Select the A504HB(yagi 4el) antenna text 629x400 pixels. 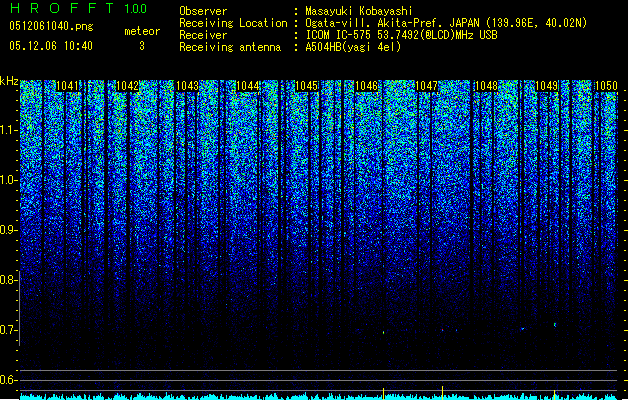click(x=353, y=47)
